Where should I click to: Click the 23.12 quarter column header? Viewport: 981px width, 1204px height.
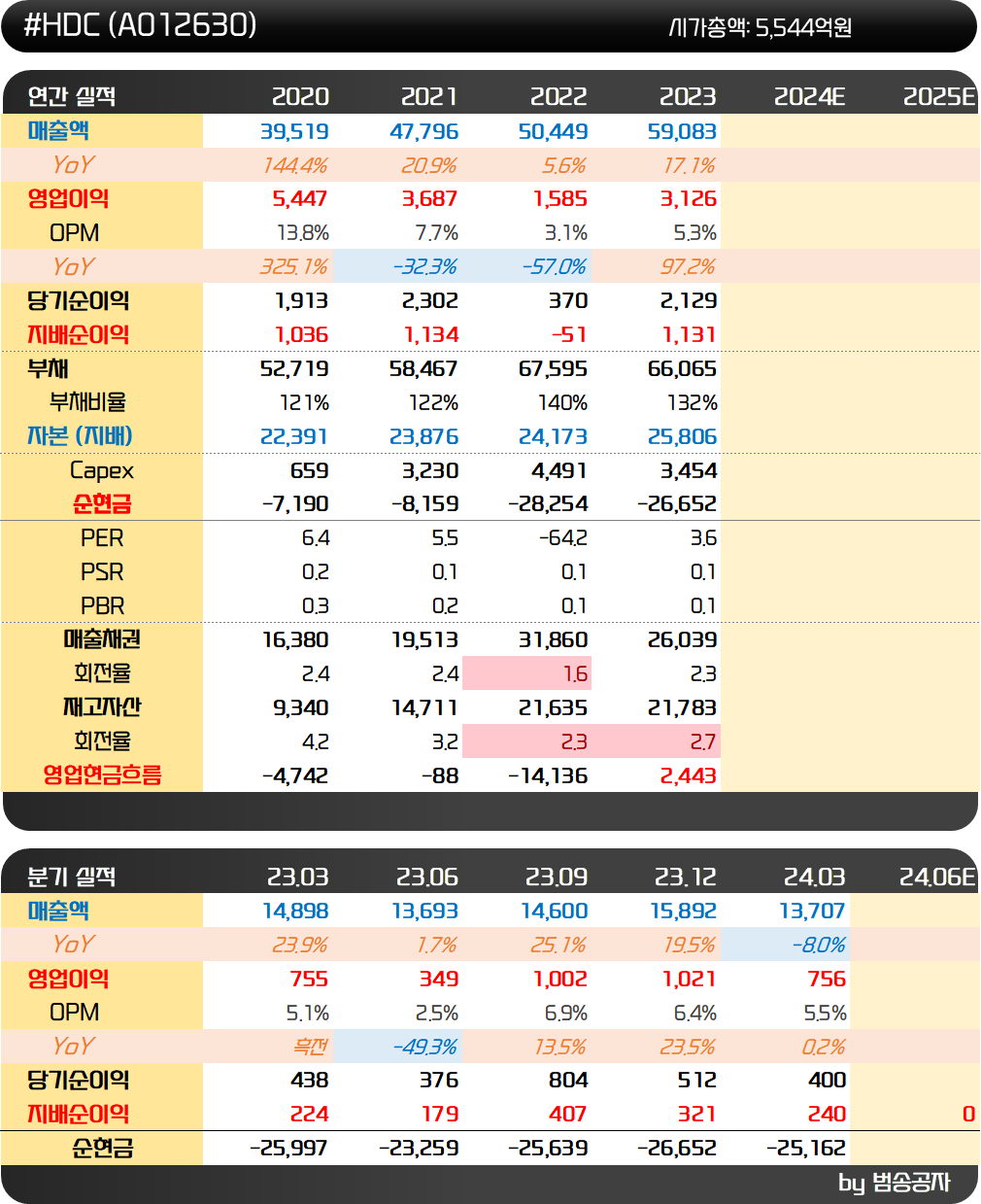pos(686,877)
